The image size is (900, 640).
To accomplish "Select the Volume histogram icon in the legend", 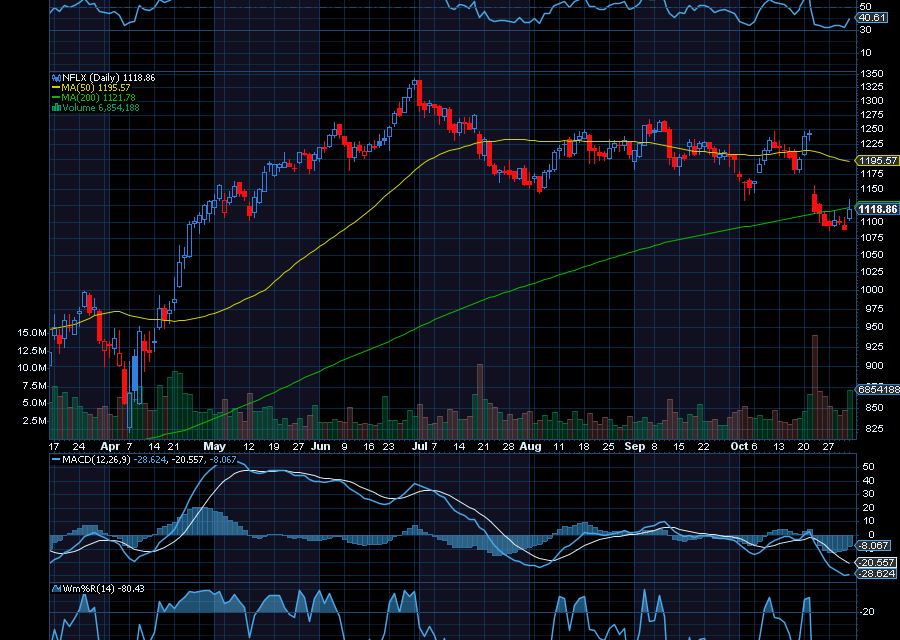I will click(x=57, y=105).
